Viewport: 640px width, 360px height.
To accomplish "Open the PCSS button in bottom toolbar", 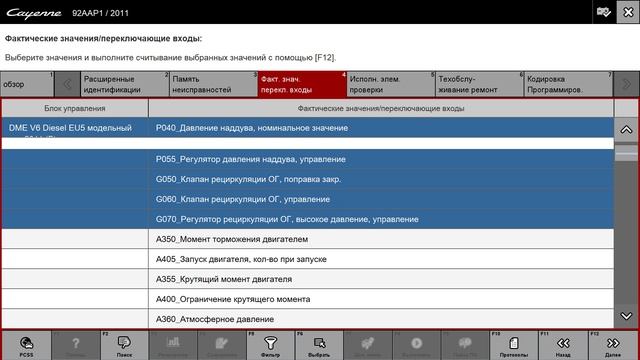I will pos(27,345).
